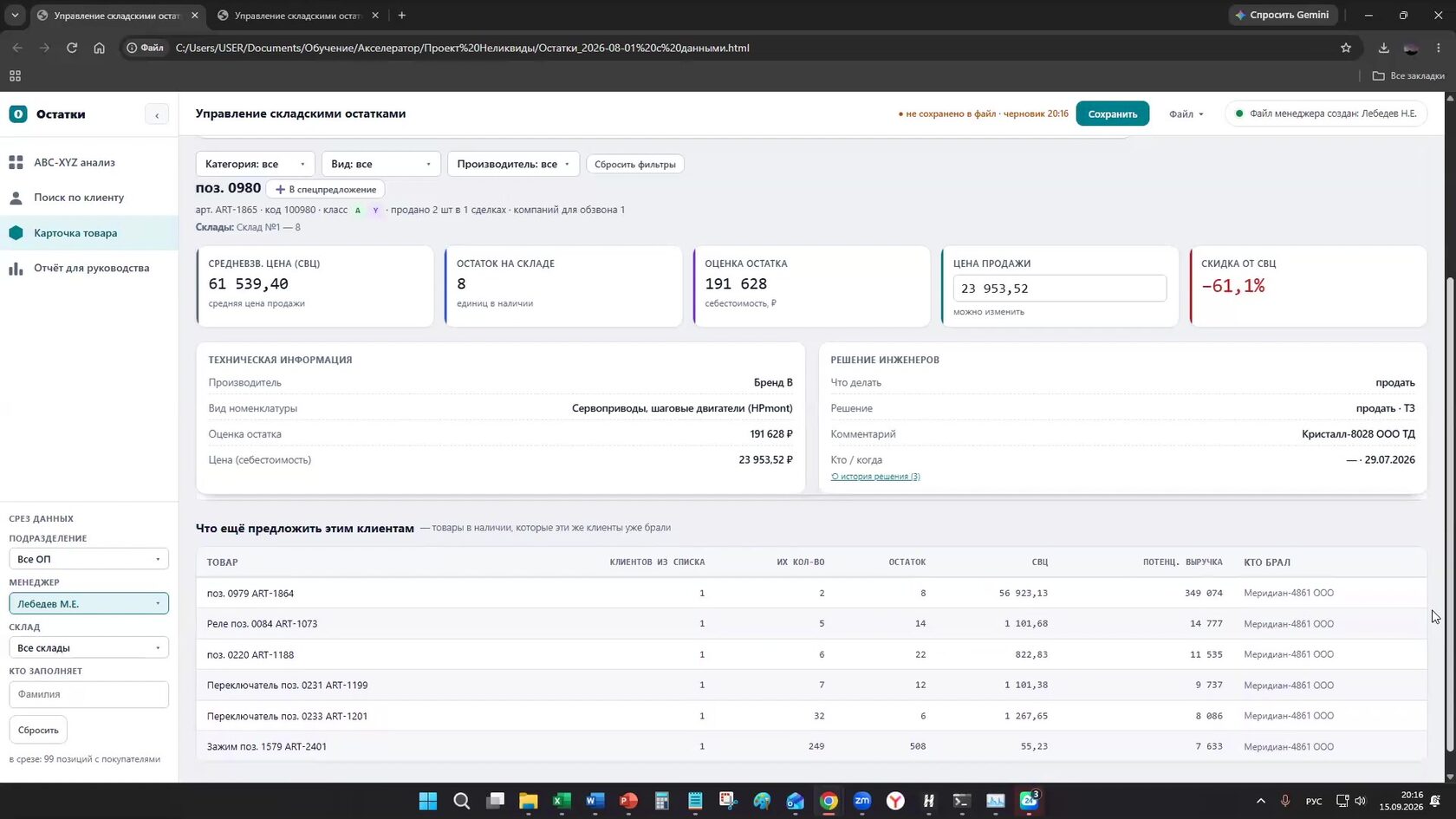Open Отчёт для руководства section
Viewport: 1456px width, 819px height.
(x=89, y=268)
